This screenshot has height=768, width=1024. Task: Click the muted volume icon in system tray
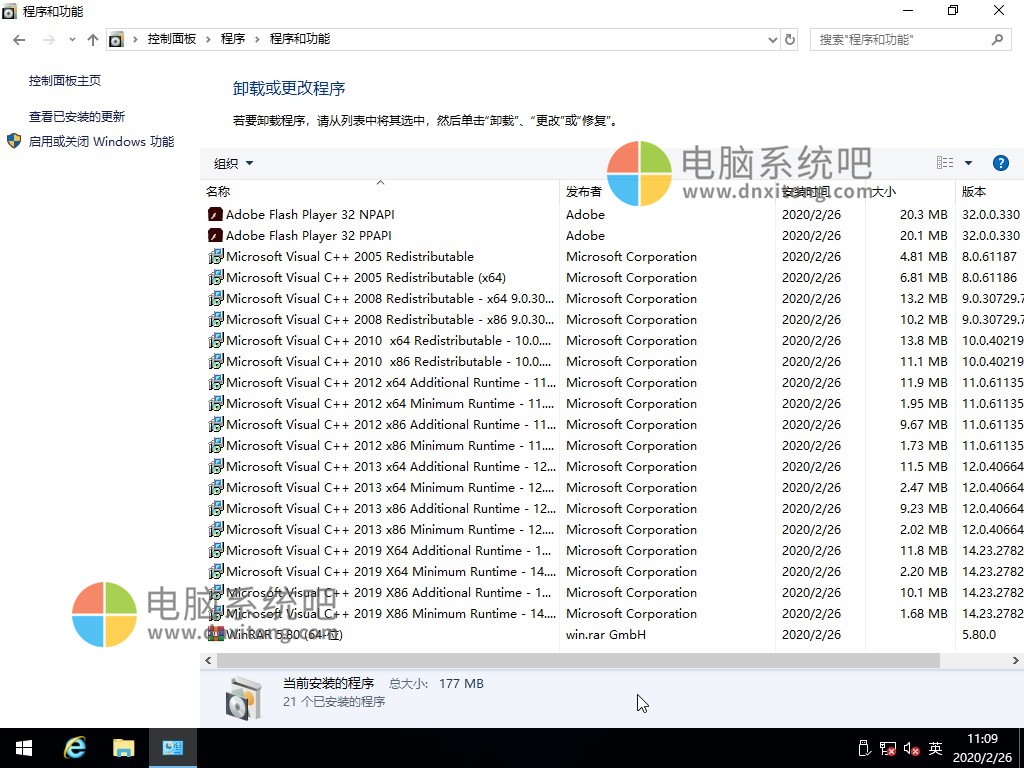coord(909,747)
